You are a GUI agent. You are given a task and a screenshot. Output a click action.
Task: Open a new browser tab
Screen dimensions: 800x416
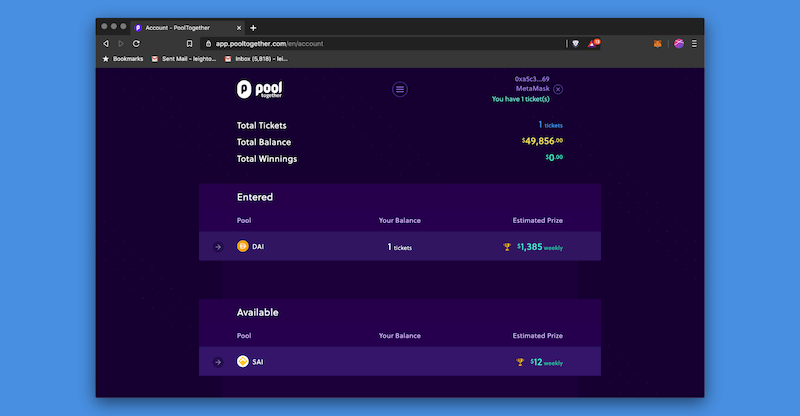253,27
